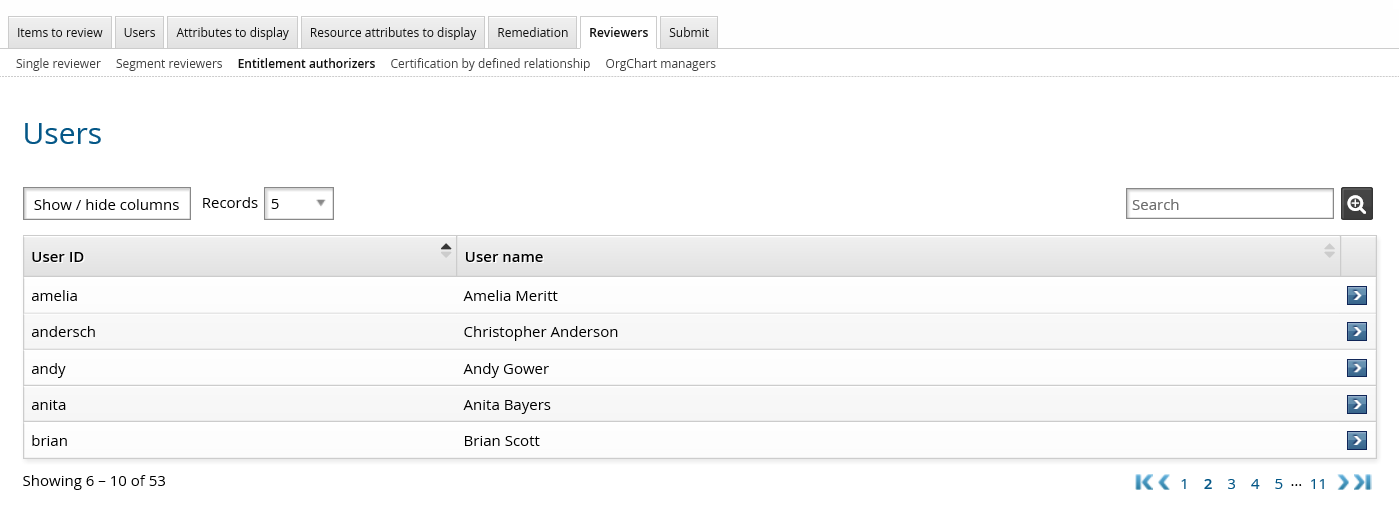Go to first page pagination icon
The height and width of the screenshot is (514, 1399).
click(x=1144, y=483)
